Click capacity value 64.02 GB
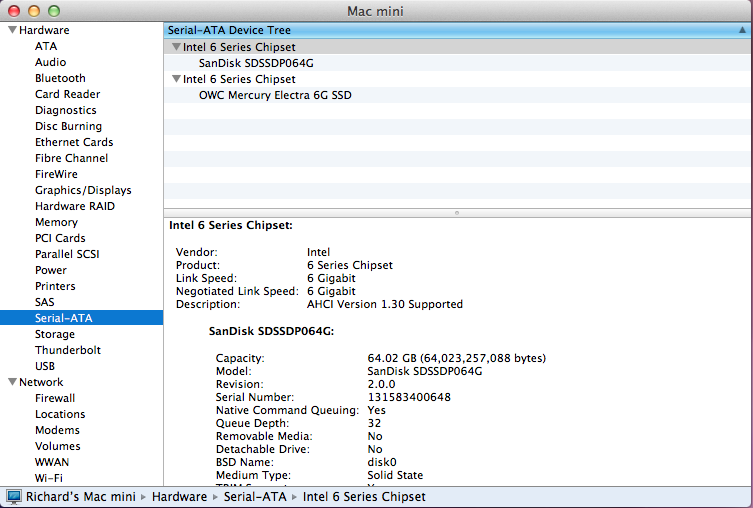Viewport: 753px width, 508px height. tap(457, 358)
